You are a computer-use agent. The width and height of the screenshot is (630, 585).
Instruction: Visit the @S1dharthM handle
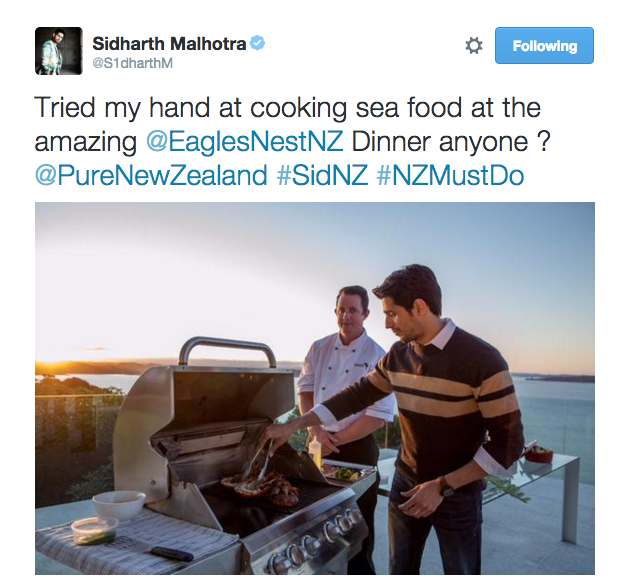pos(133,63)
